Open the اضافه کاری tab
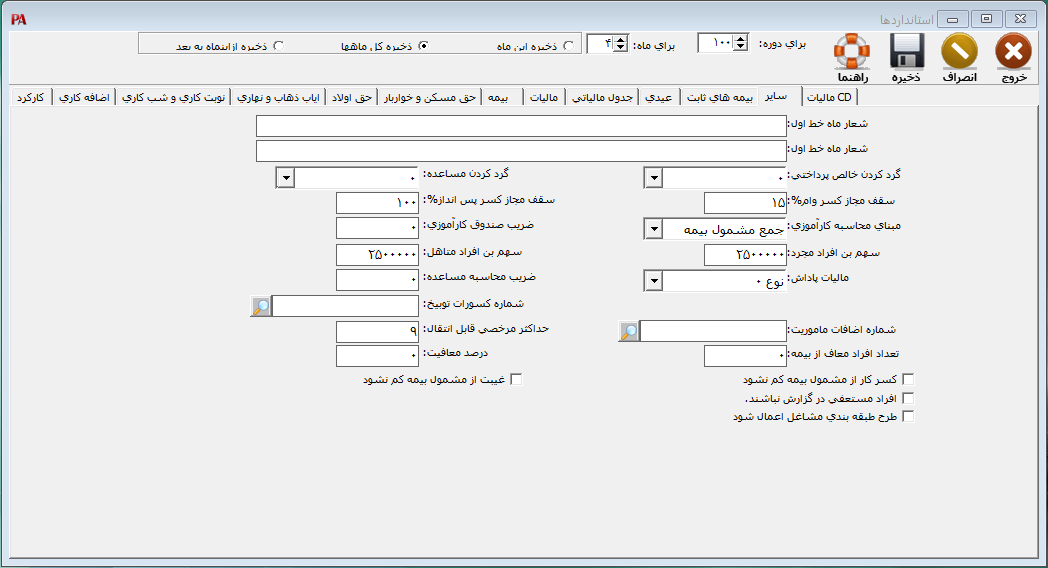Screen dimensions: 1048x568 (84, 97)
